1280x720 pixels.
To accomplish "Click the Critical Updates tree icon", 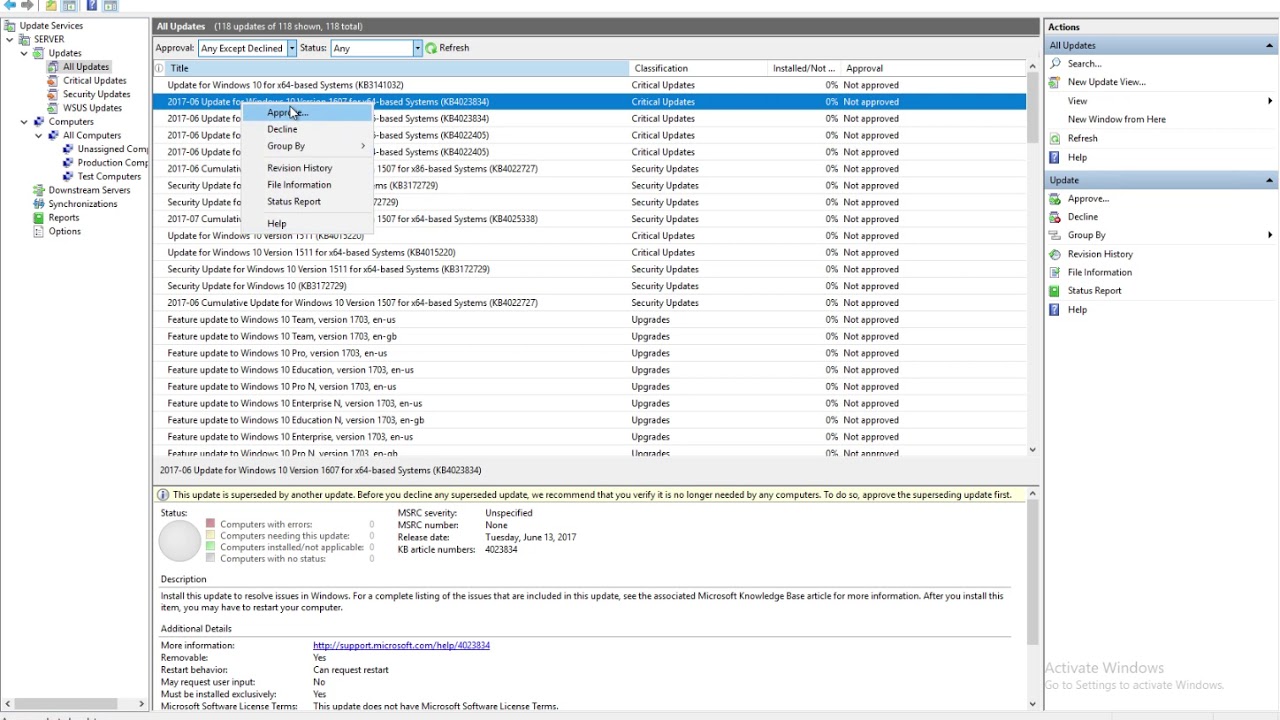I will (53, 81).
